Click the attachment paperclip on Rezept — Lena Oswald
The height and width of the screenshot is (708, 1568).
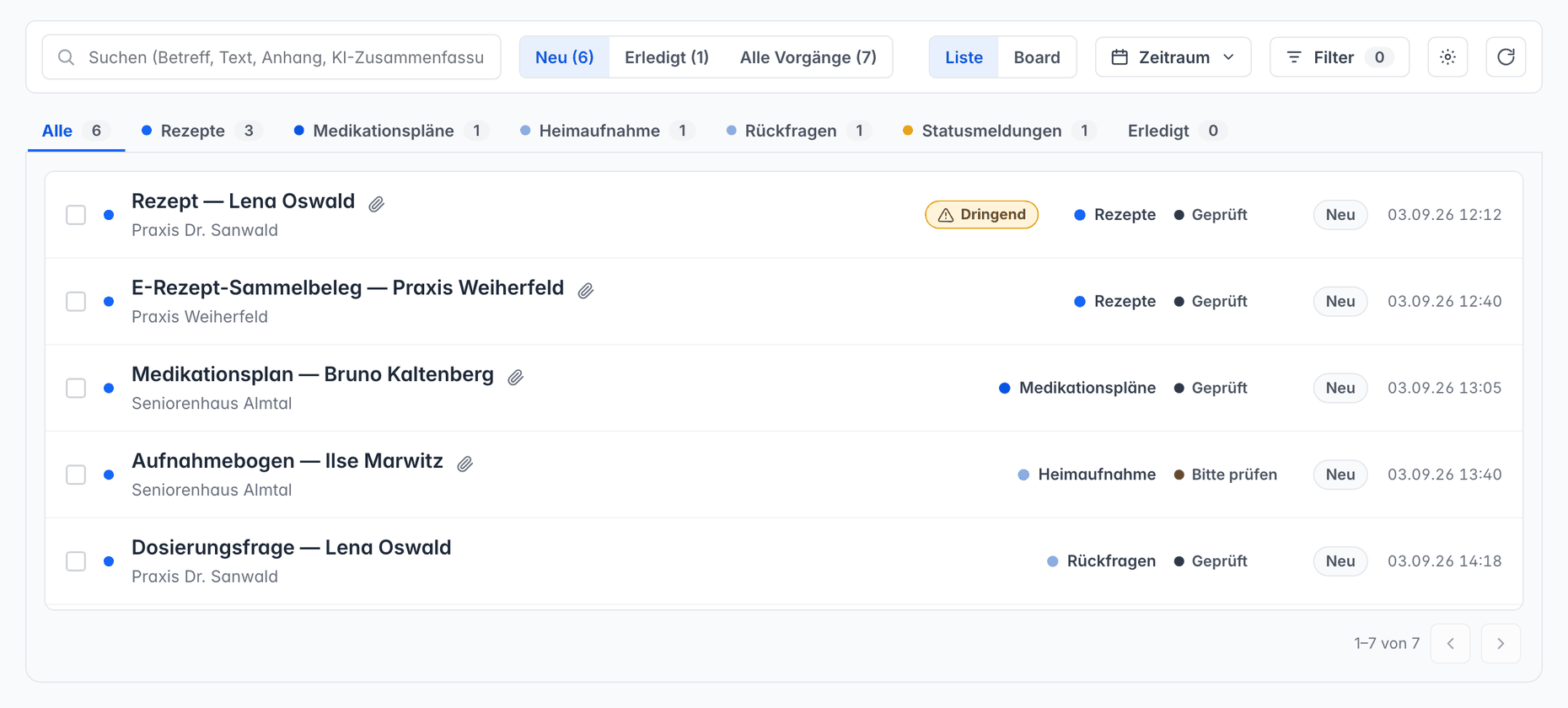pyautogui.click(x=377, y=203)
